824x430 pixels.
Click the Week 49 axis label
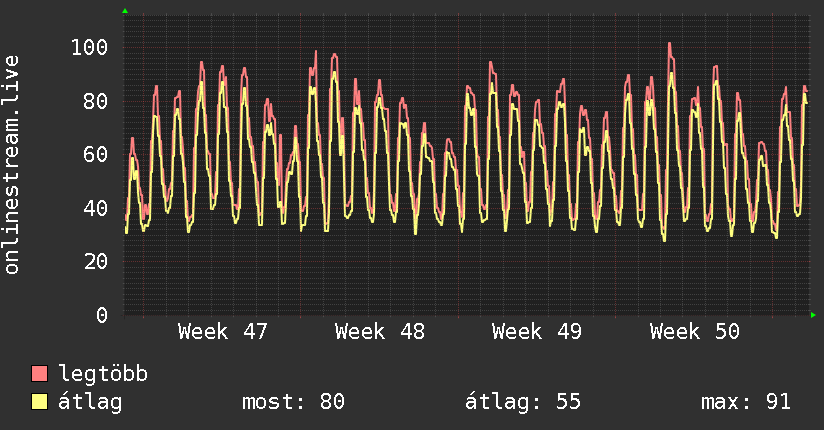(x=537, y=332)
